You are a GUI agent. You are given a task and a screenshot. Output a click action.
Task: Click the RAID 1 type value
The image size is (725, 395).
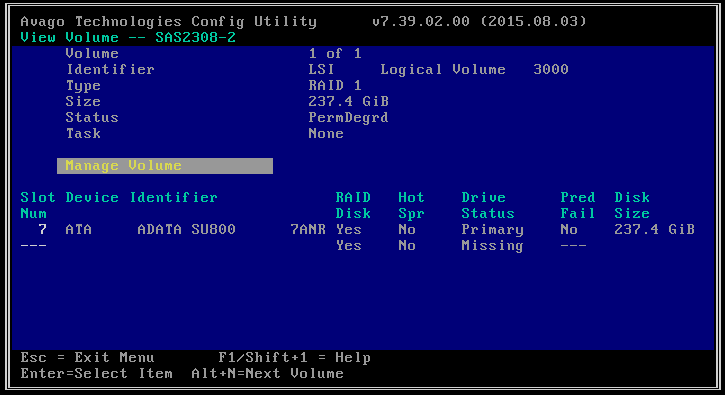coord(335,86)
